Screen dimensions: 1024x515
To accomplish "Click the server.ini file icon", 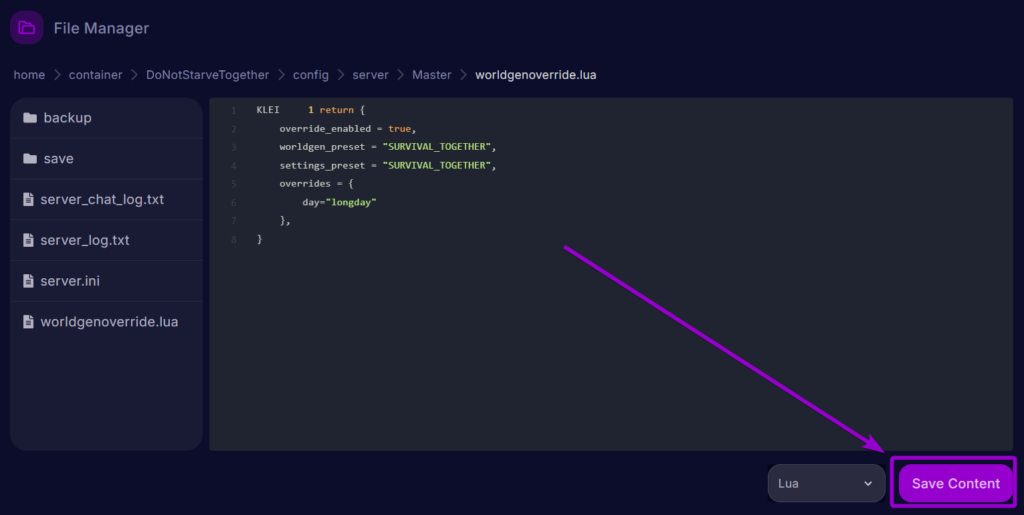I will [x=28, y=282].
